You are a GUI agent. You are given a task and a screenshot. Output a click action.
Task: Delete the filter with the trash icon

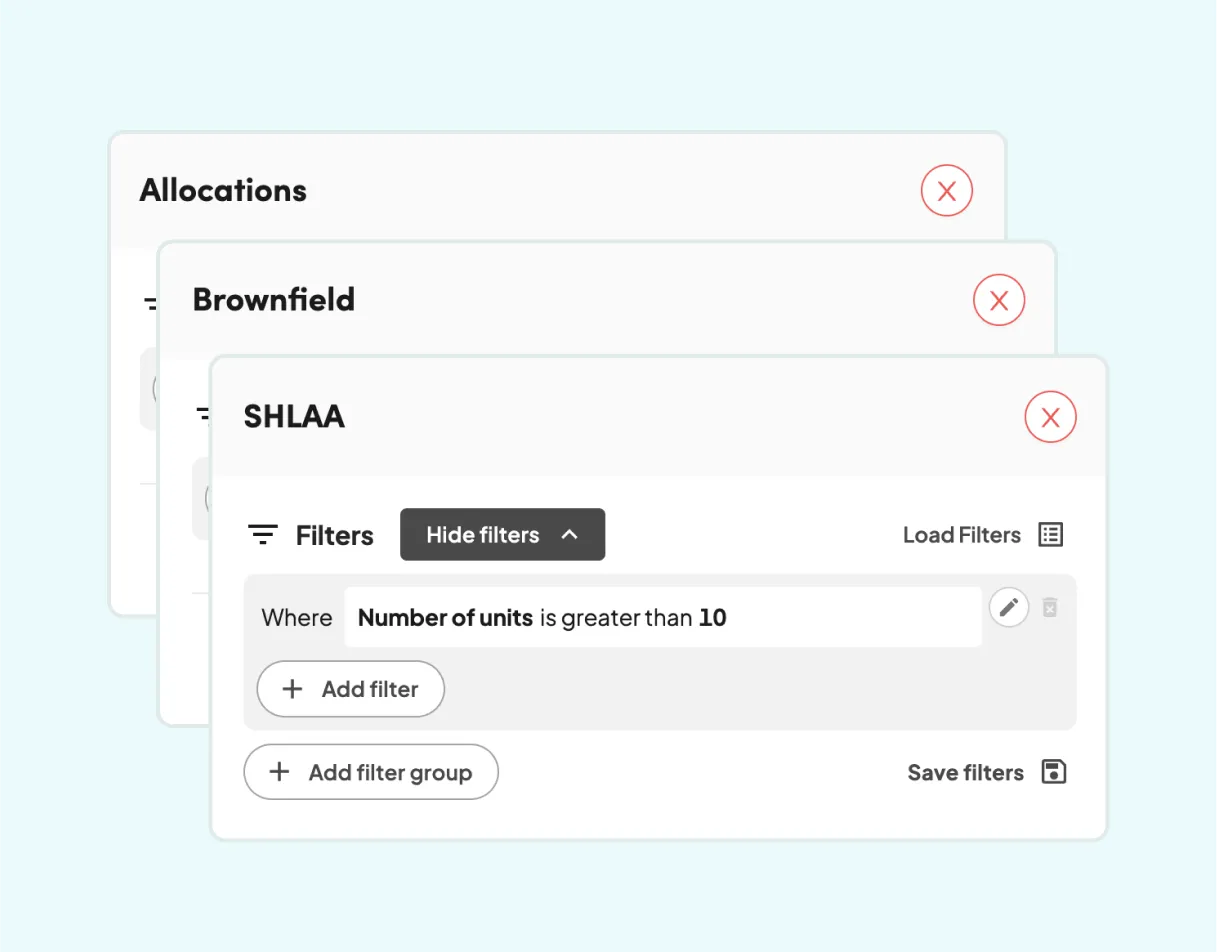[x=1050, y=607]
